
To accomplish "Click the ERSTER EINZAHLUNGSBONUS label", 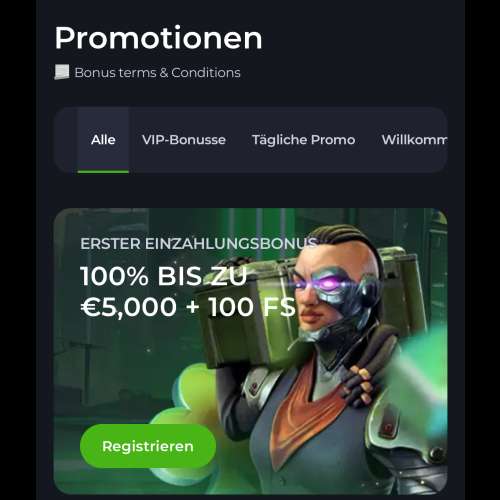I will point(199,244).
